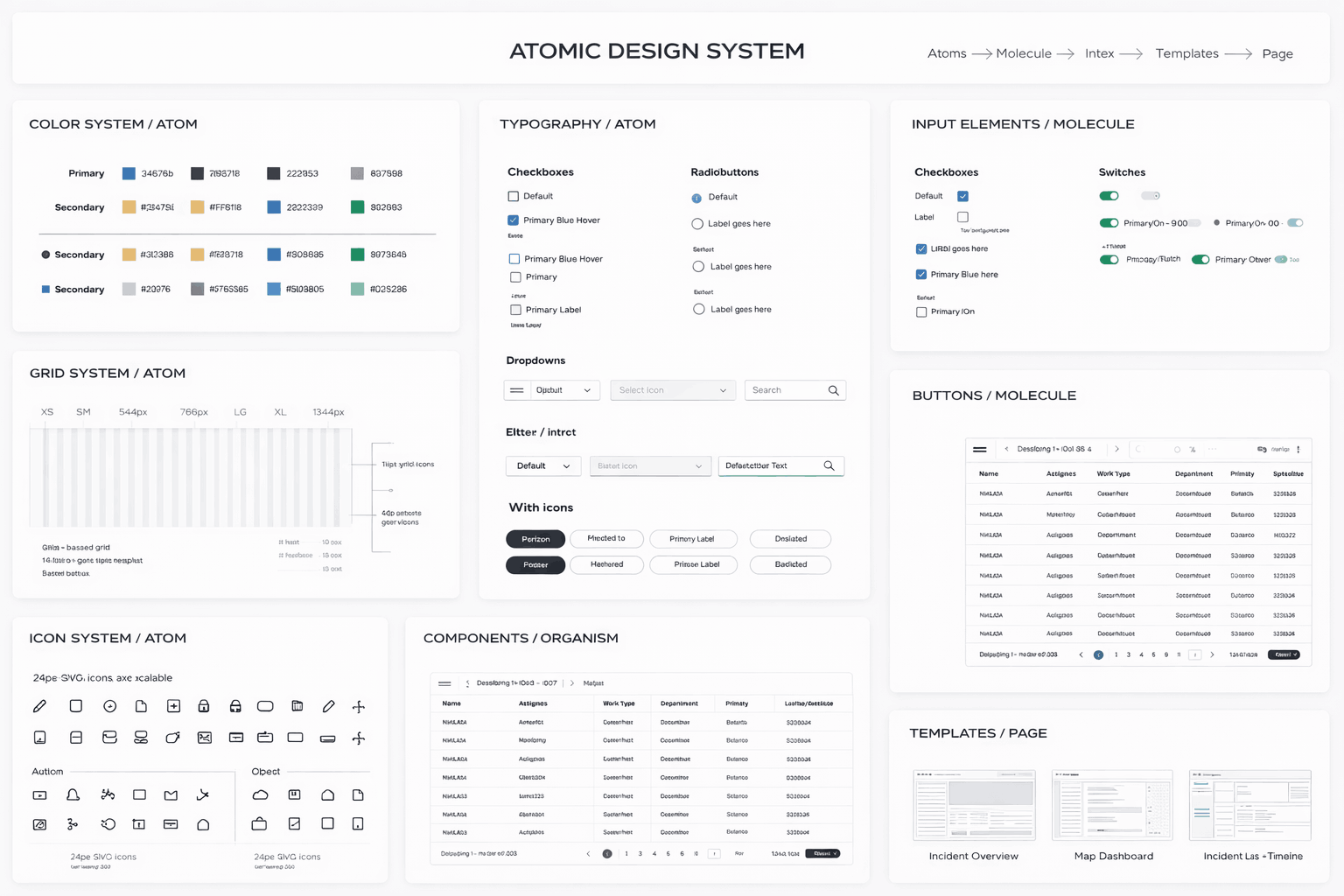Go to Templates in the header breadcrumb
This screenshot has width=1344, height=896.
1186,53
